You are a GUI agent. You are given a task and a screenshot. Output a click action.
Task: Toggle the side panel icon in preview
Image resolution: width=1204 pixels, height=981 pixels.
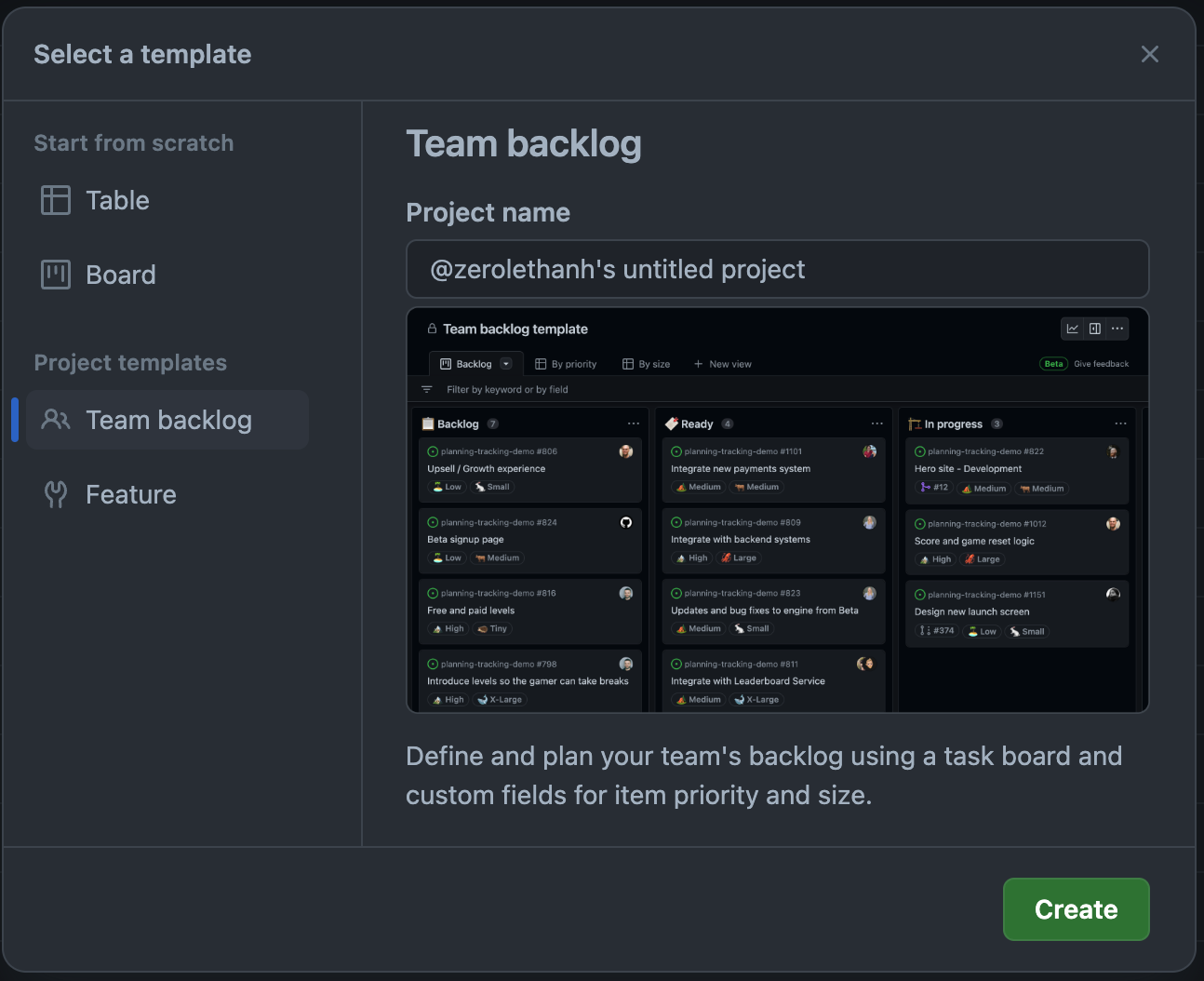coord(1095,329)
